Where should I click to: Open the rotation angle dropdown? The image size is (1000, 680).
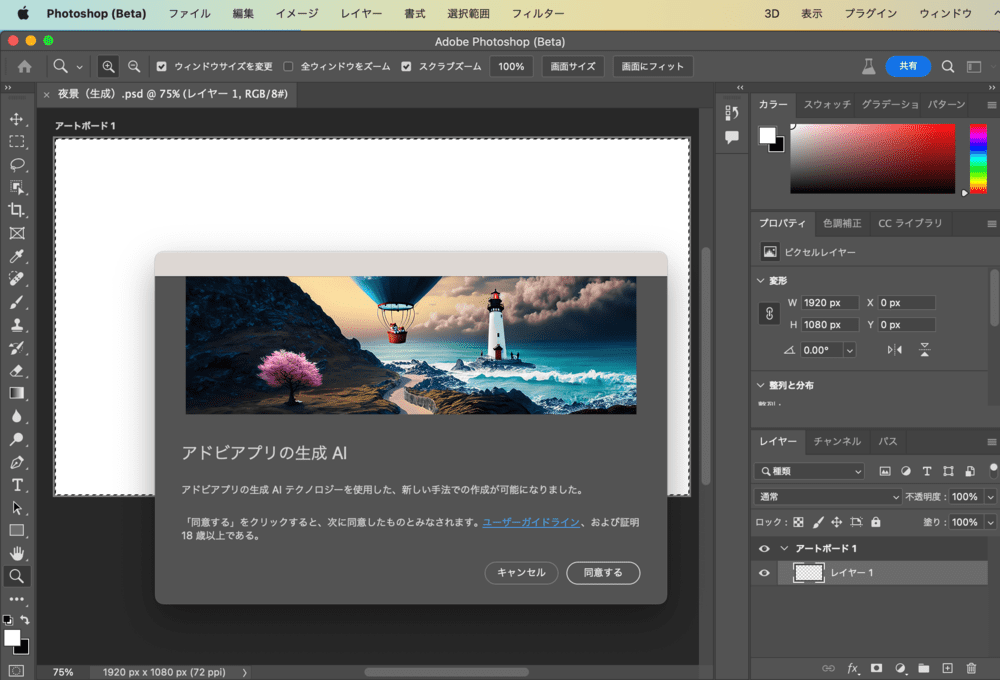click(849, 350)
